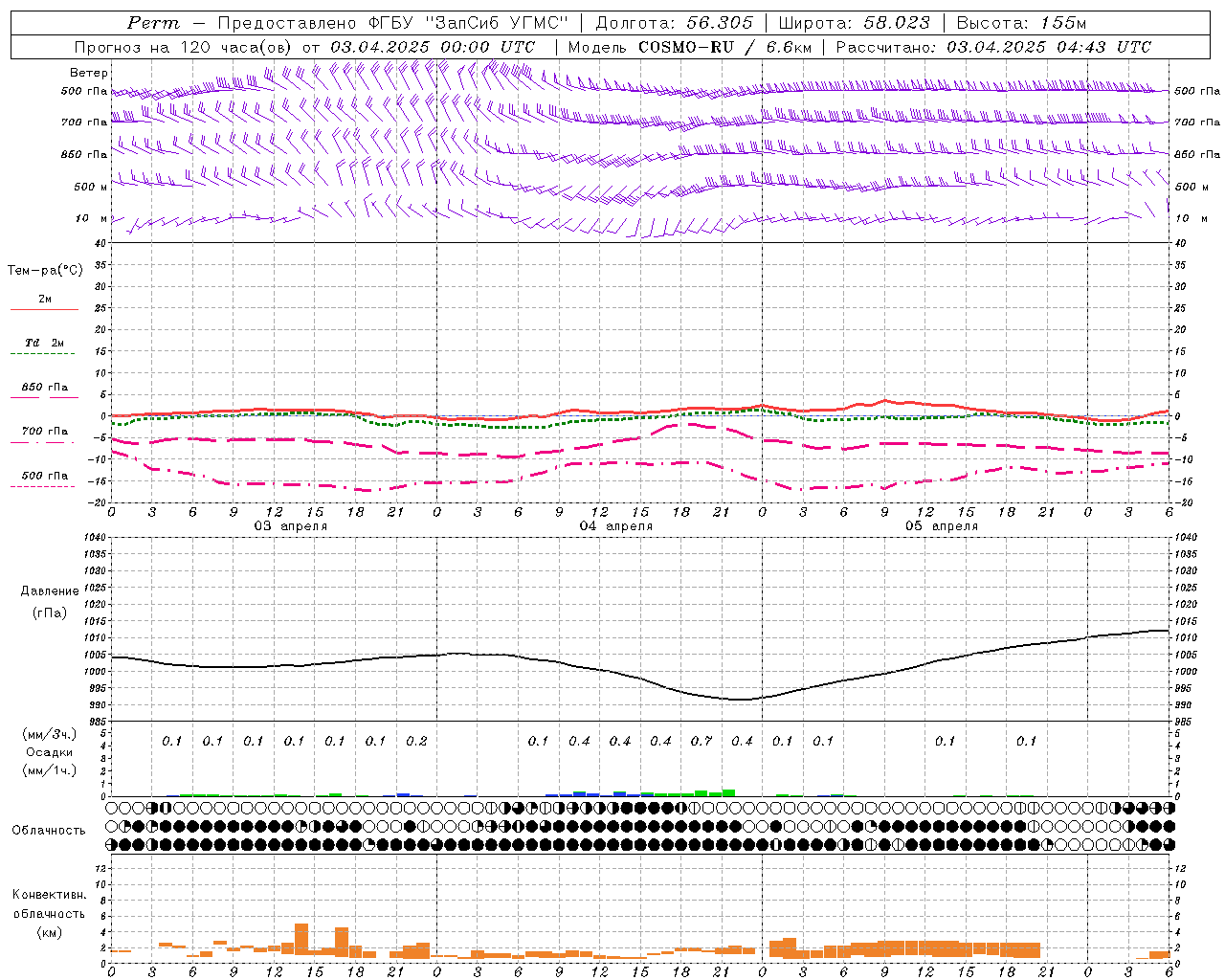1225x980 pixels.
Task: Click the "Тем-ра(°C)" temperature panel title
Action: click(x=45, y=271)
